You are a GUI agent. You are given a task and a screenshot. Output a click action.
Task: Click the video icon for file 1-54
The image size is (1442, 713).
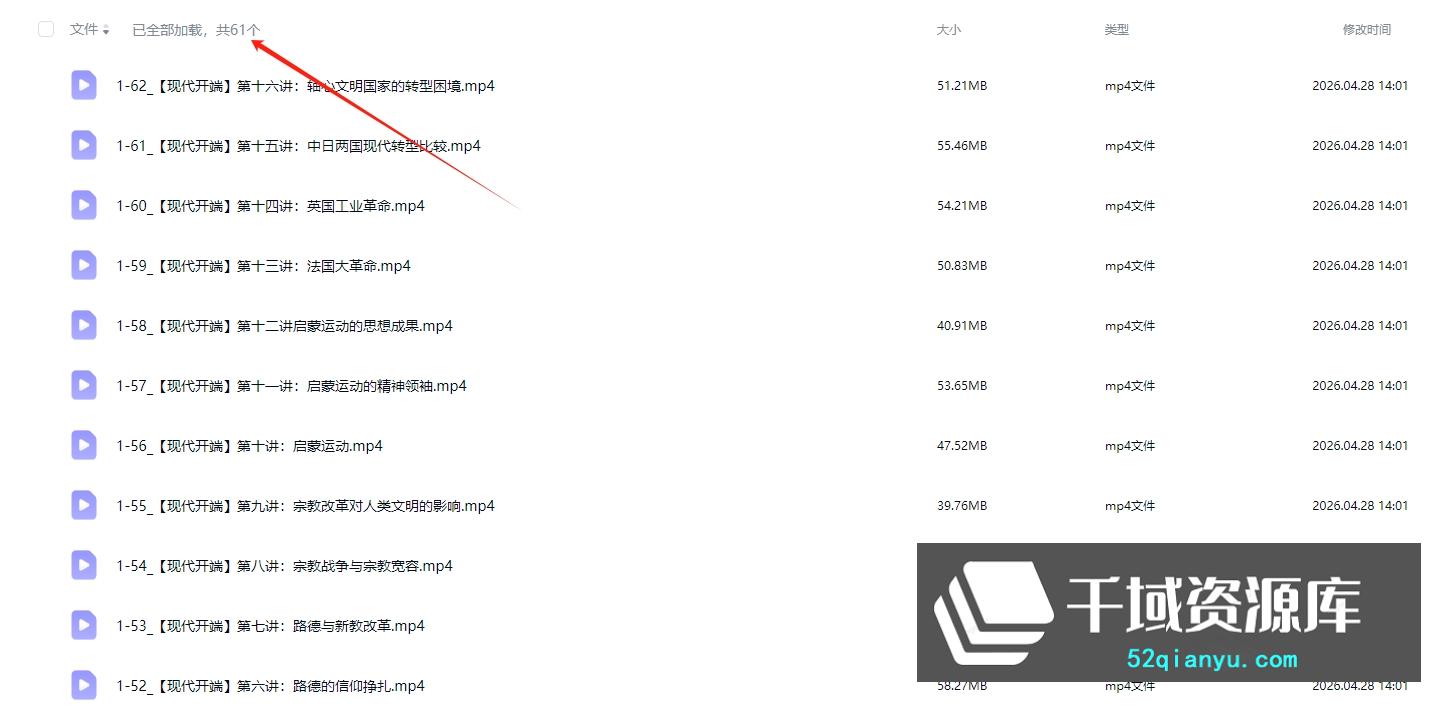(84, 566)
